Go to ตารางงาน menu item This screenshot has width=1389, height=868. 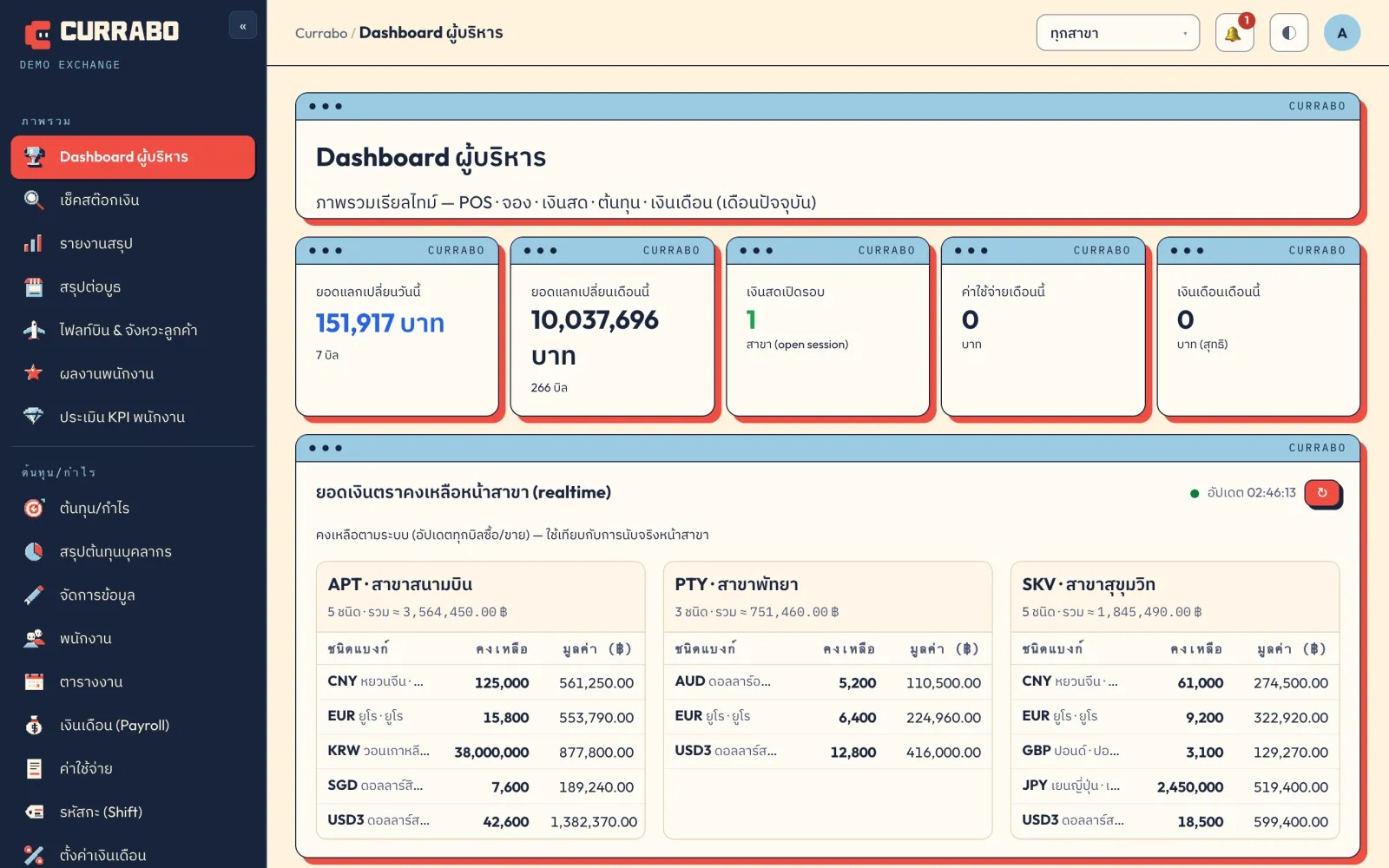coord(133,681)
